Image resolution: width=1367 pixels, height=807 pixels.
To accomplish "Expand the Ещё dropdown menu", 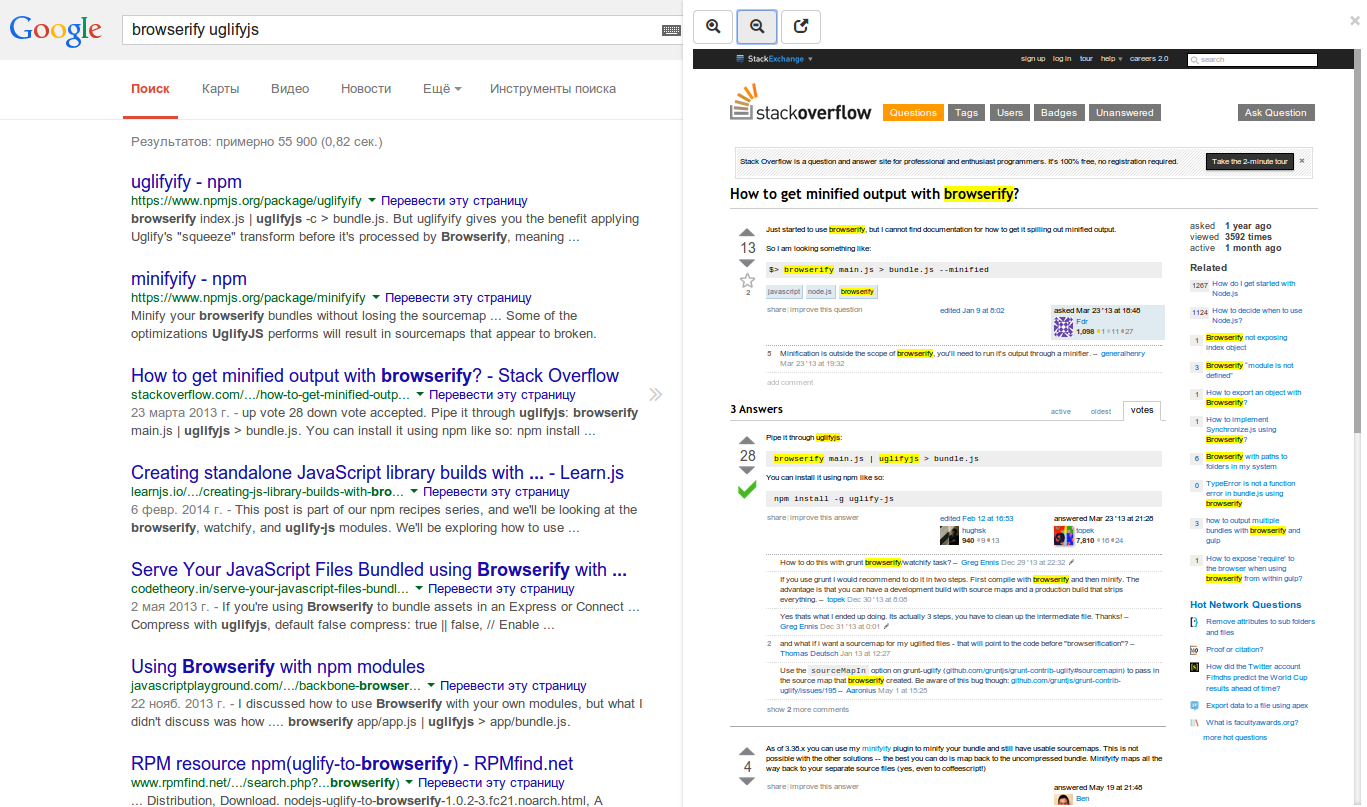I will 442,89.
